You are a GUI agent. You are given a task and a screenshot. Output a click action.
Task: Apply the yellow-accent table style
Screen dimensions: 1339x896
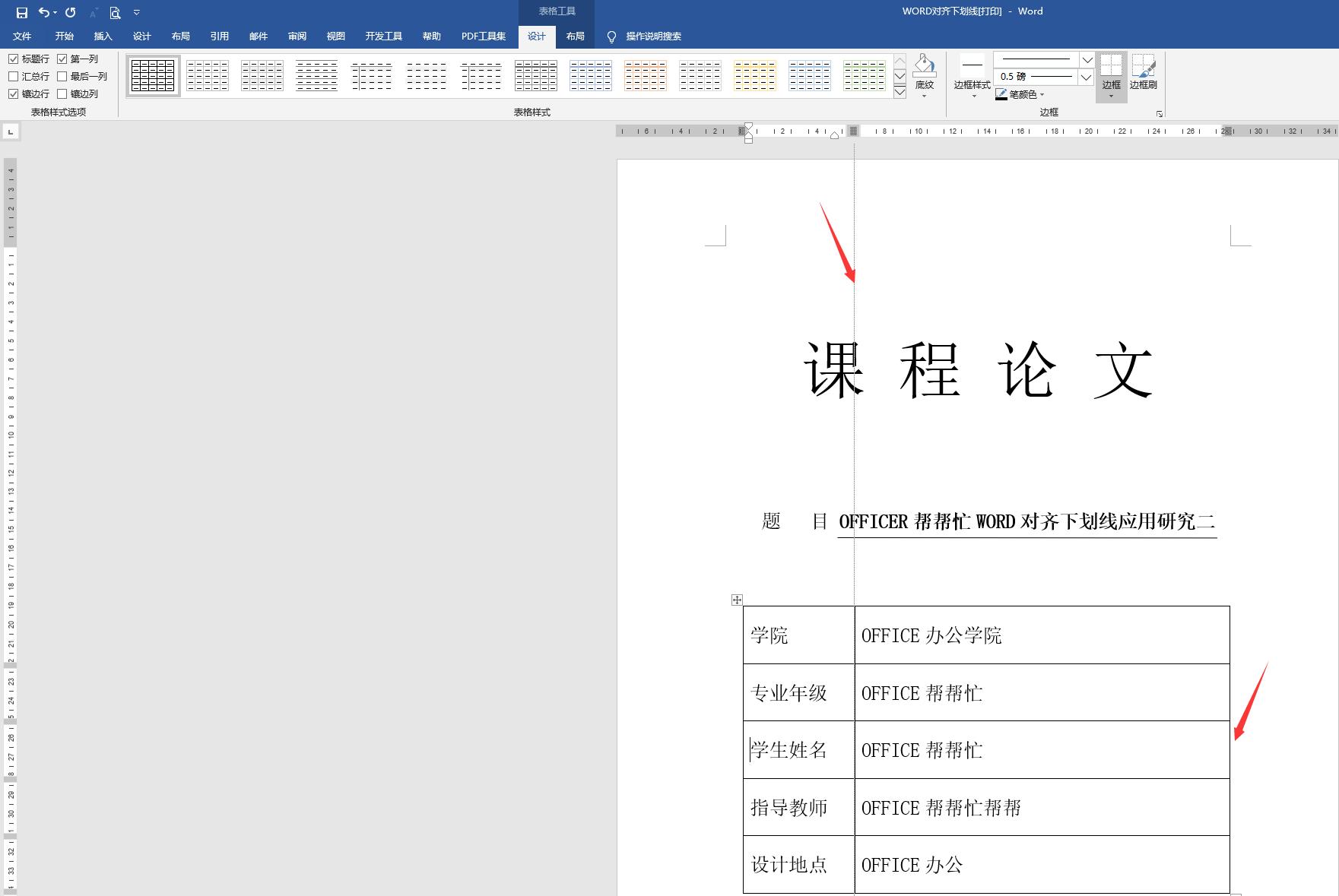tap(755, 76)
